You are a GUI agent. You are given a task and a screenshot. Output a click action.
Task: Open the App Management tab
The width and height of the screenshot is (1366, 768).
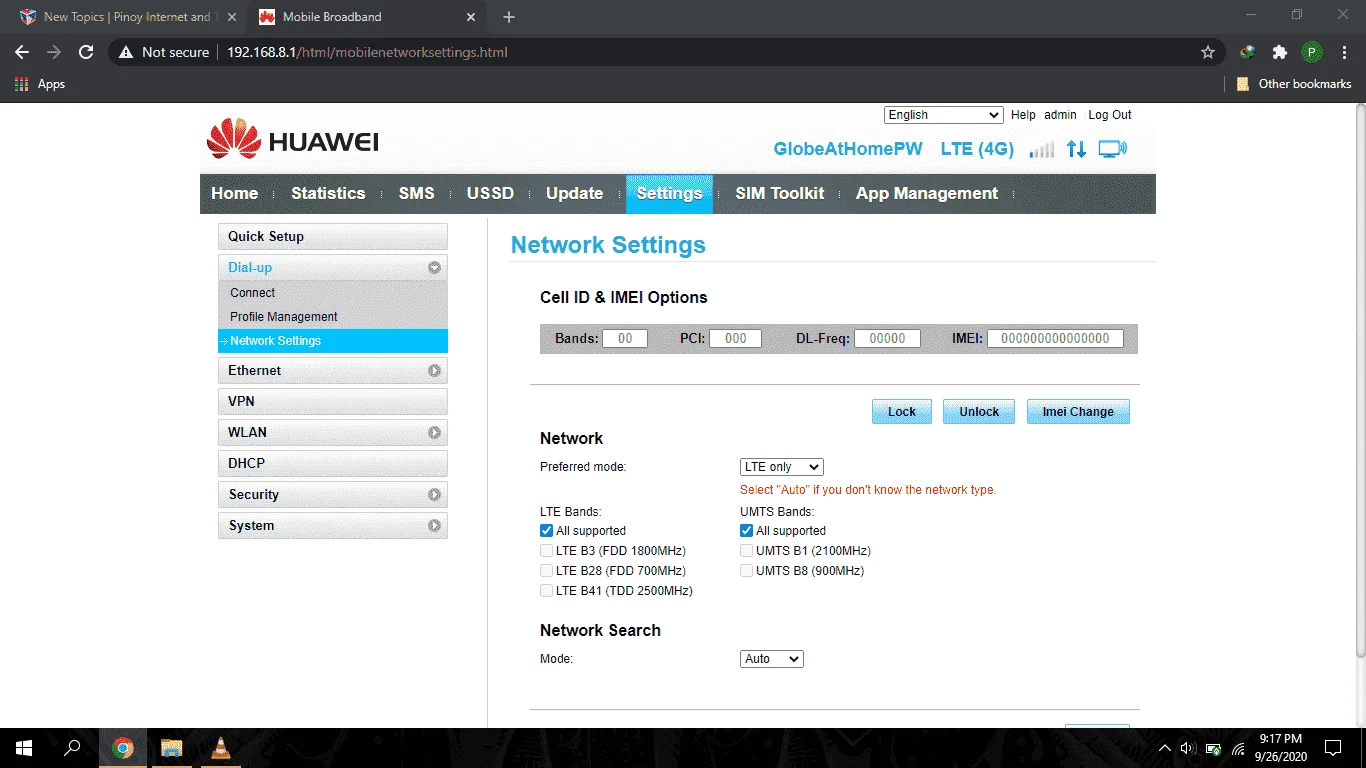point(927,194)
